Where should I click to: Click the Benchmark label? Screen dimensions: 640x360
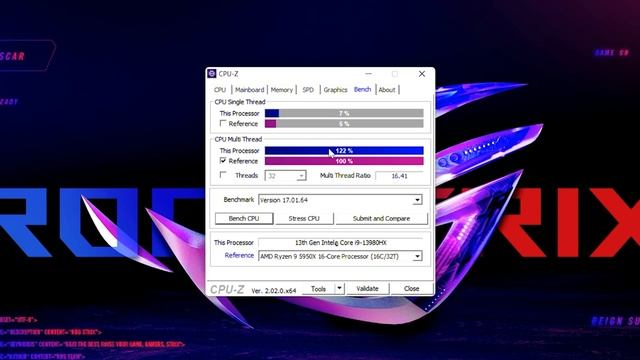239,200
